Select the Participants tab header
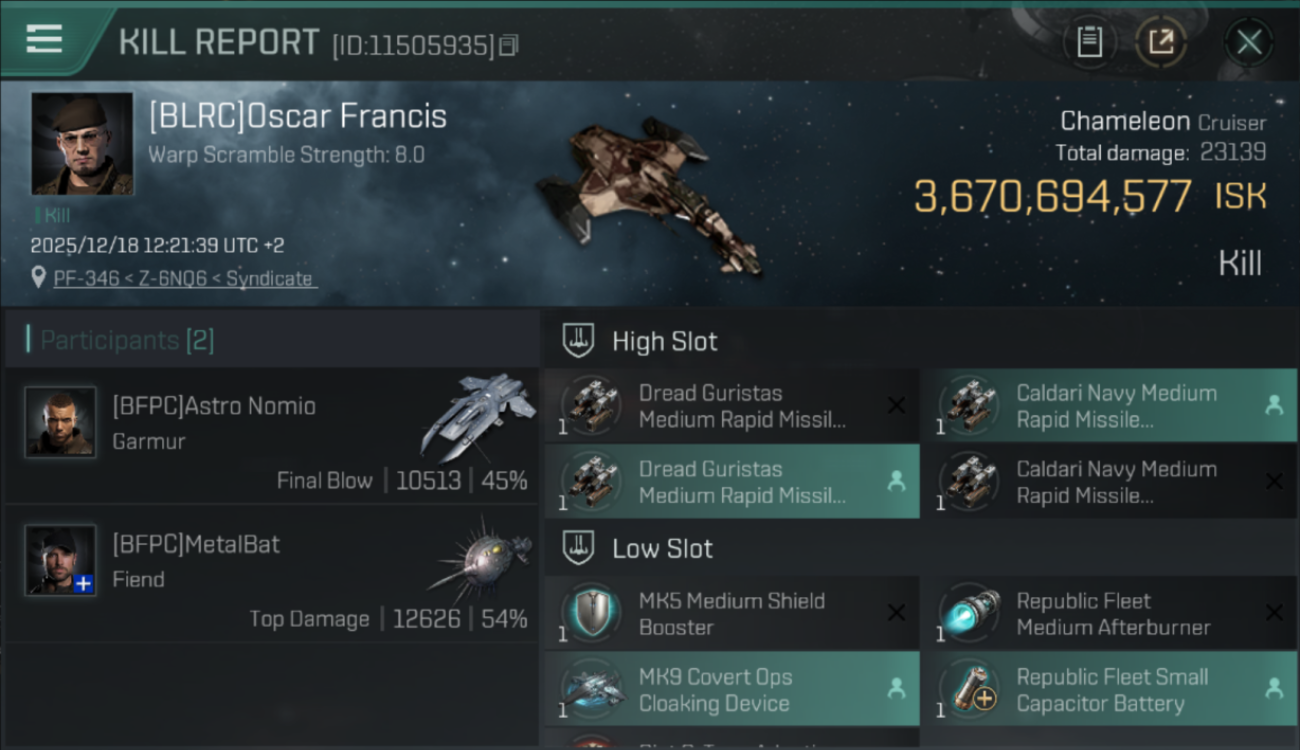Viewport: 1300px width, 750px height. tap(127, 340)
